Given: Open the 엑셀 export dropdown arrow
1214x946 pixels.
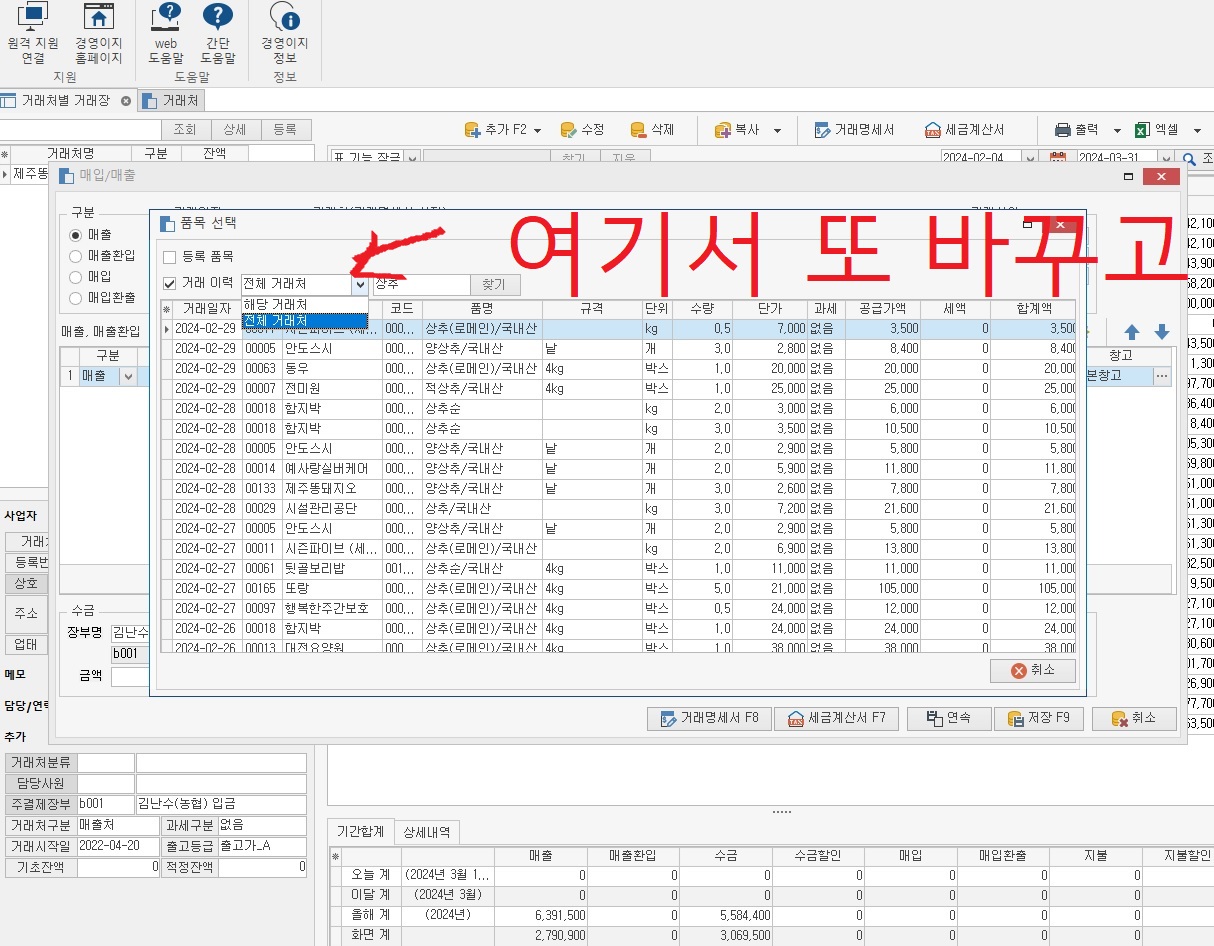Looking at the screenshot, I should (x=1197, y=131).
